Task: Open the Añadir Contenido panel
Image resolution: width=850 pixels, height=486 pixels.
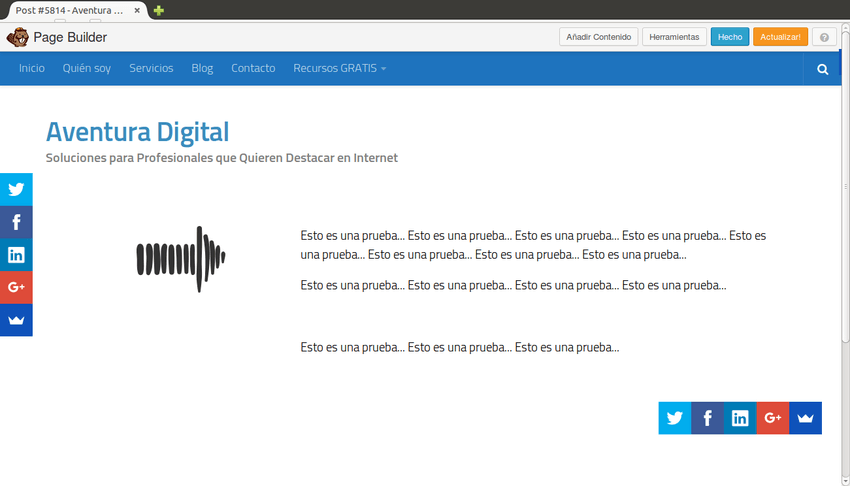Action: [598, 37]
